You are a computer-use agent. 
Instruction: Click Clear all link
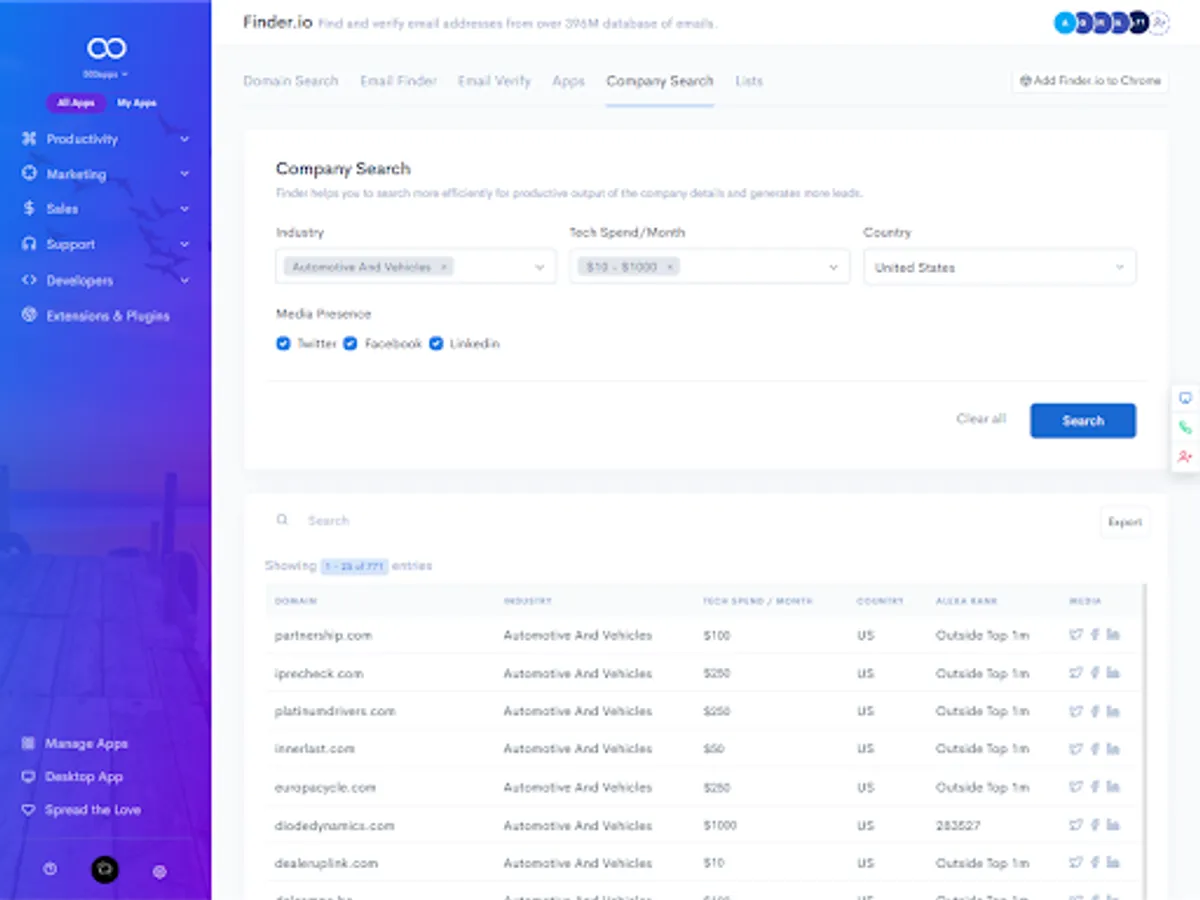coord(981,419)
